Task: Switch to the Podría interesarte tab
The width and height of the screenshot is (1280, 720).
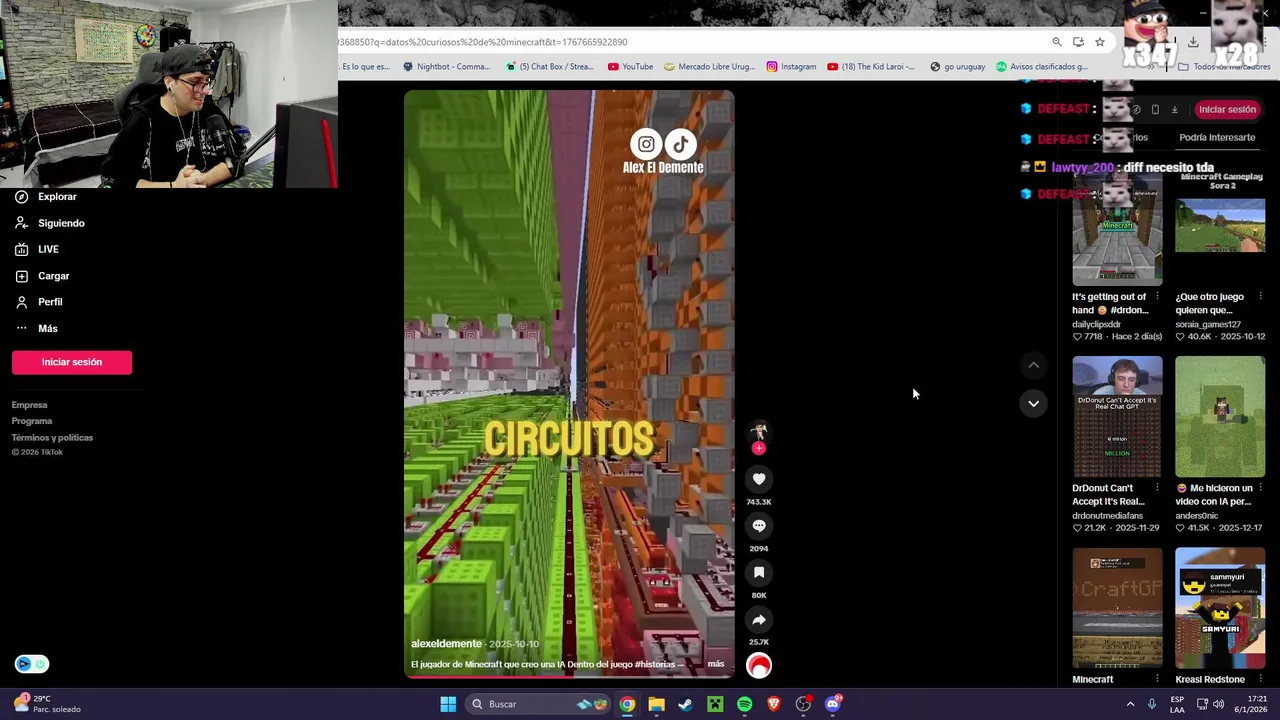Action: 1217,137
